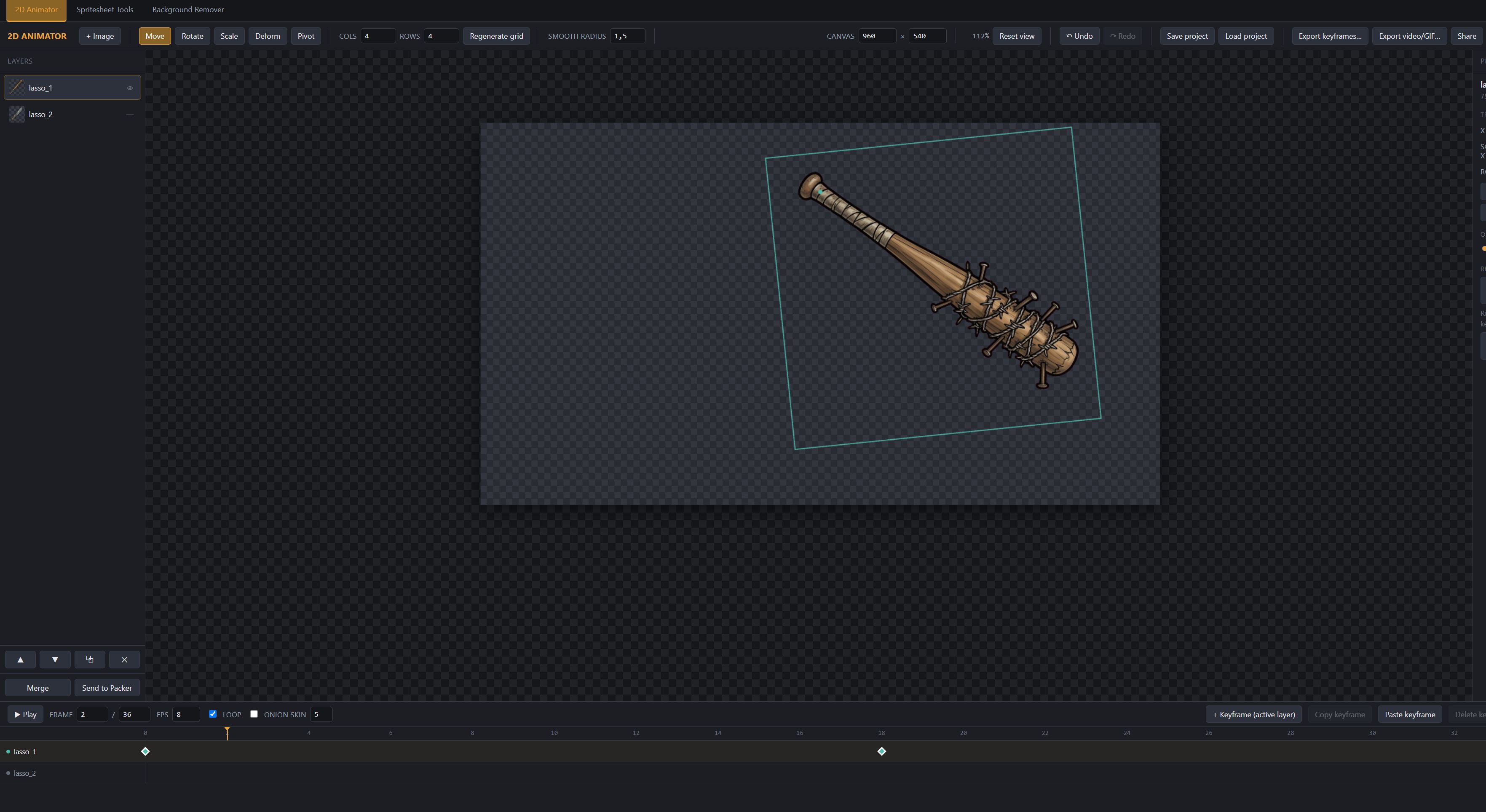Toggle the LOOP checkbox
Screen dimensions: 1486x812
coord(213,714)
